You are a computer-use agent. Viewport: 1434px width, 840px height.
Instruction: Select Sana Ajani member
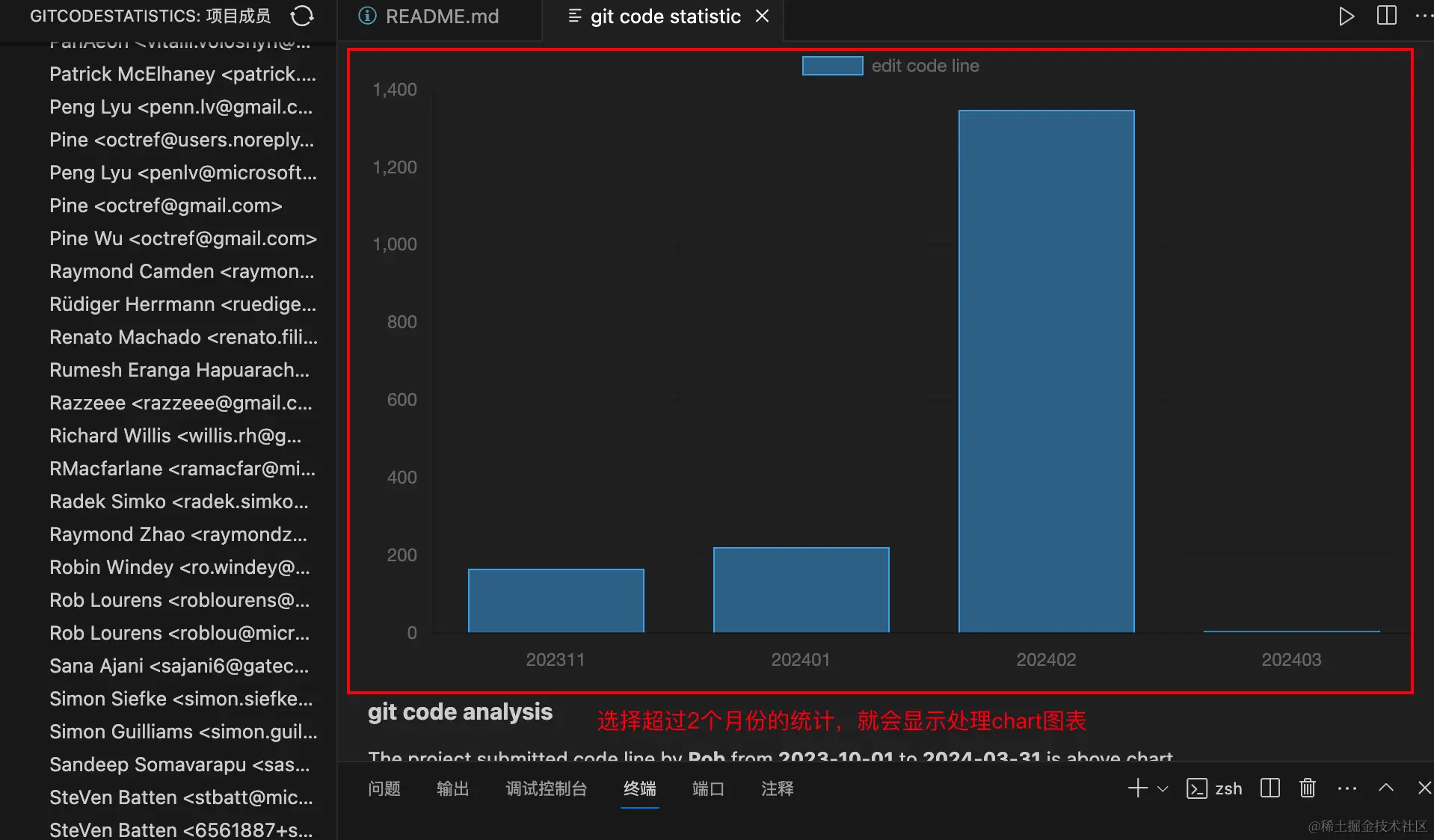point(168,666)
